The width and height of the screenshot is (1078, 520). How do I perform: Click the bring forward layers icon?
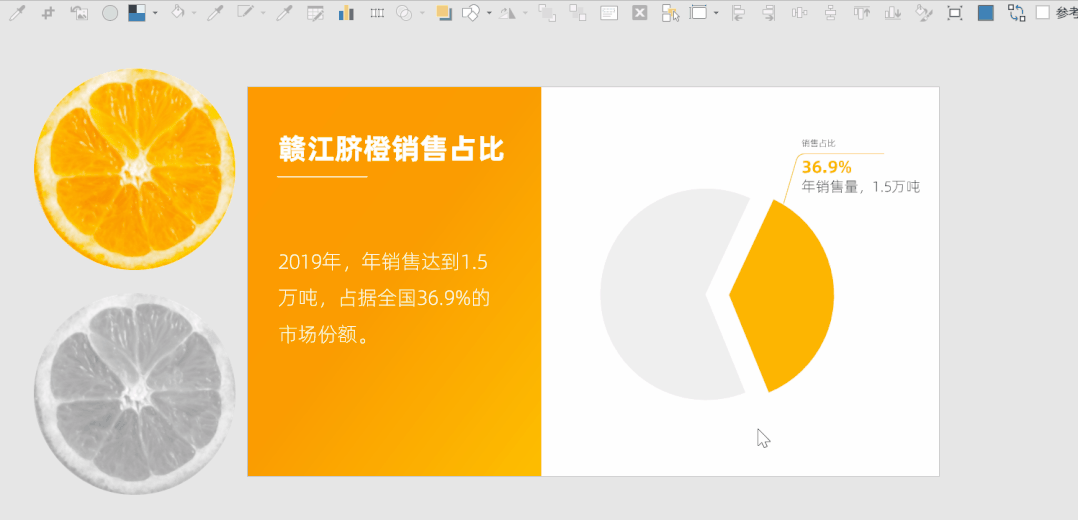547,12
